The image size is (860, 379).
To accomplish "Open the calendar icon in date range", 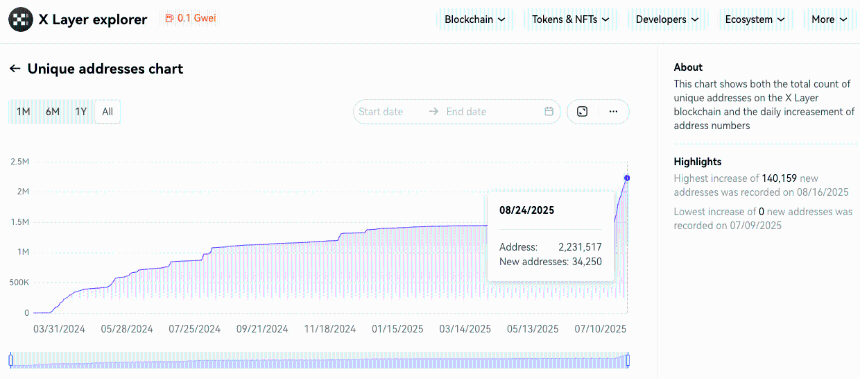I will [548, 111].
